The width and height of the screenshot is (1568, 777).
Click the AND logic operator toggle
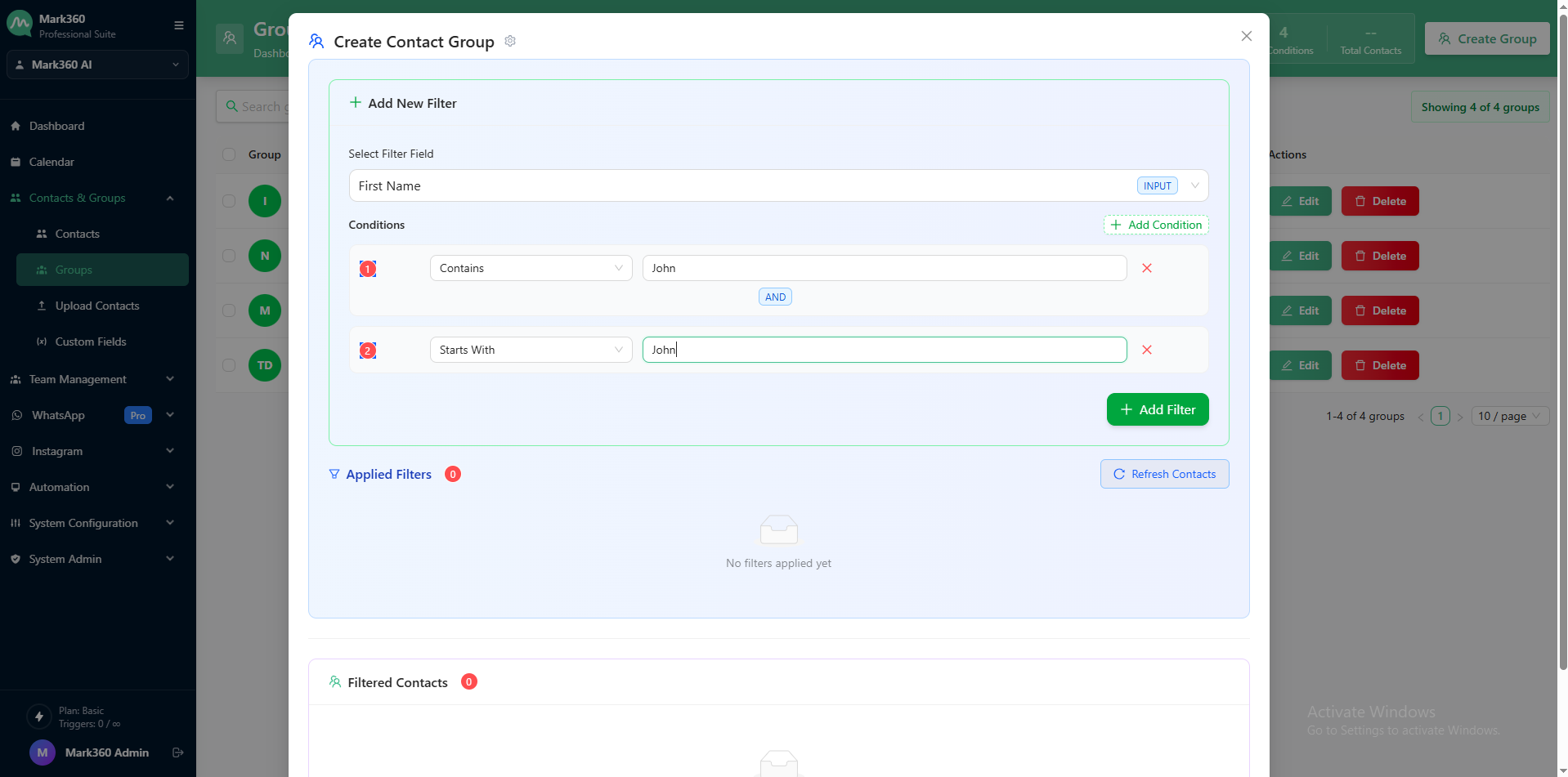click(775, 297)
